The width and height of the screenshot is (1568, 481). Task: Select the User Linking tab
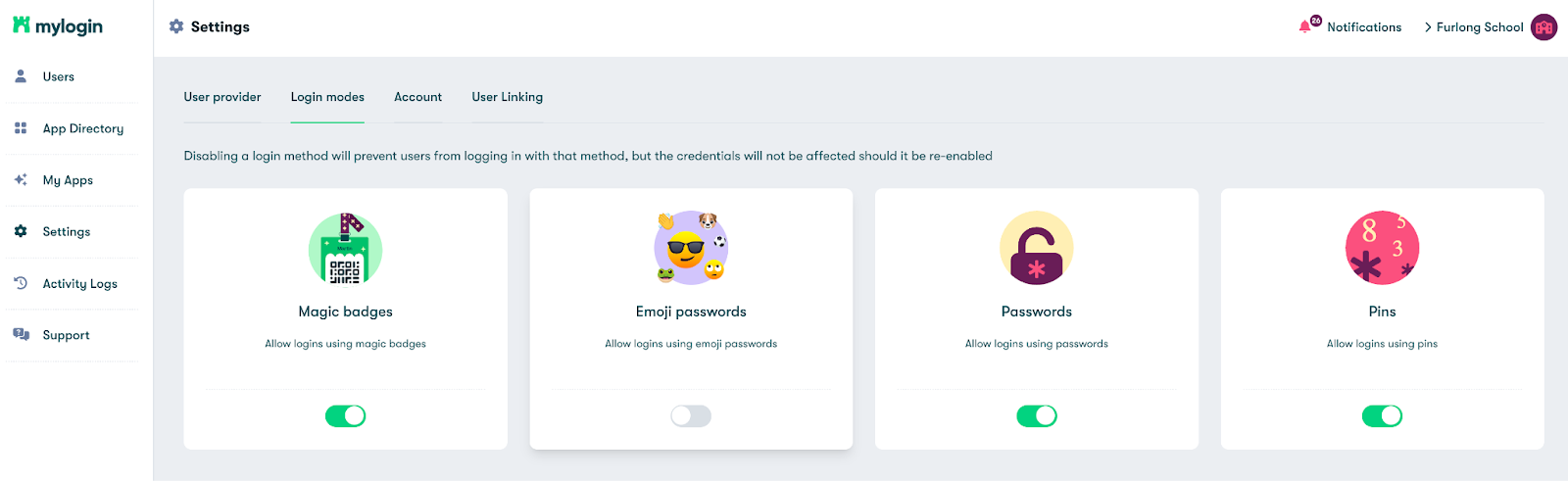click(507, 97)
